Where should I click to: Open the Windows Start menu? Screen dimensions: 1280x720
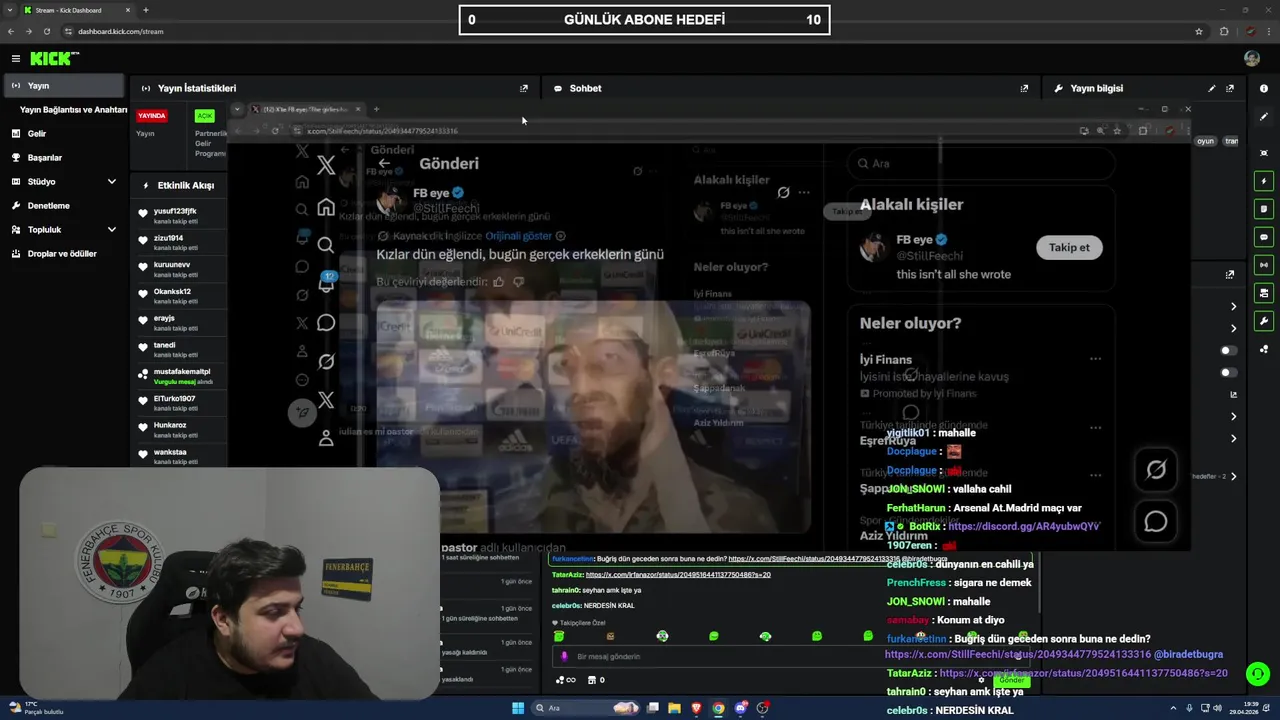(518, 708)
